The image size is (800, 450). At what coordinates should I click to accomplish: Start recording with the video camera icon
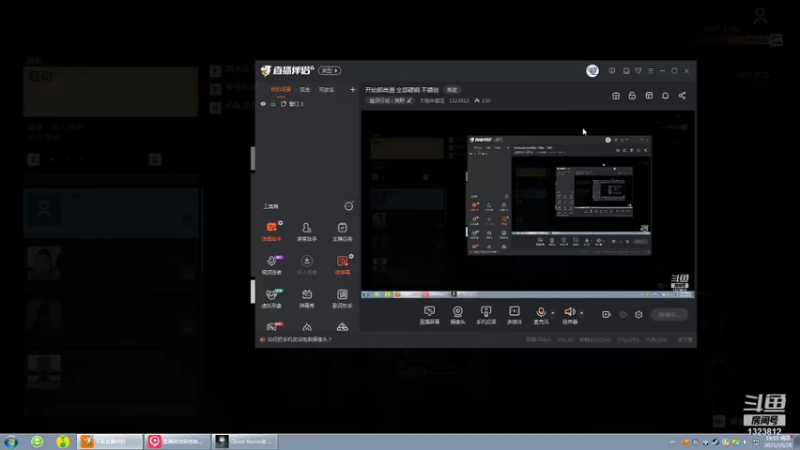click(x=606, y=315)
